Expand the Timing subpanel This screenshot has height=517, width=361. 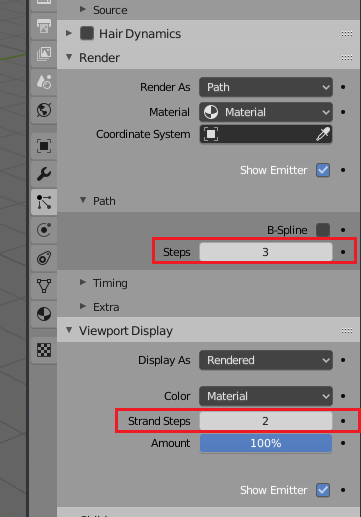(x=83, y=282)
